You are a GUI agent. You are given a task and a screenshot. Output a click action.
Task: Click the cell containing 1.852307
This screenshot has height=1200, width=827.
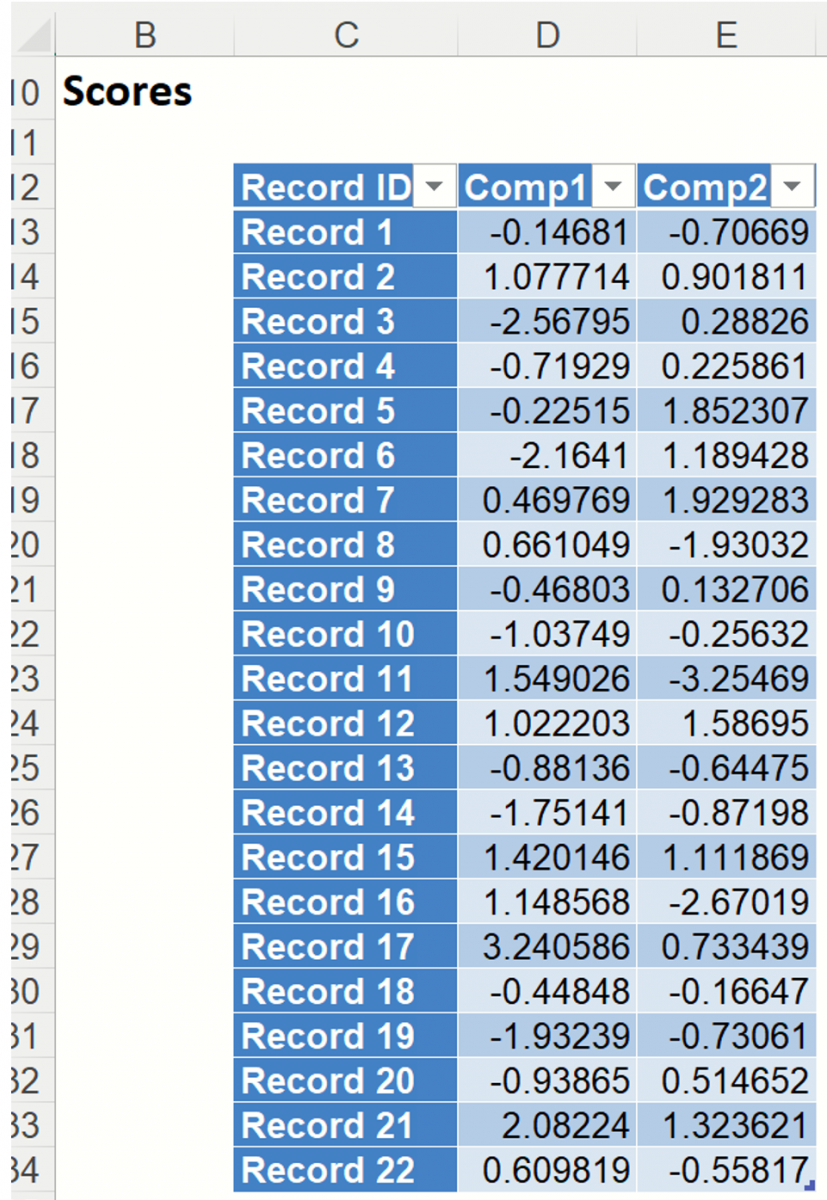click(x=727, y=410)
